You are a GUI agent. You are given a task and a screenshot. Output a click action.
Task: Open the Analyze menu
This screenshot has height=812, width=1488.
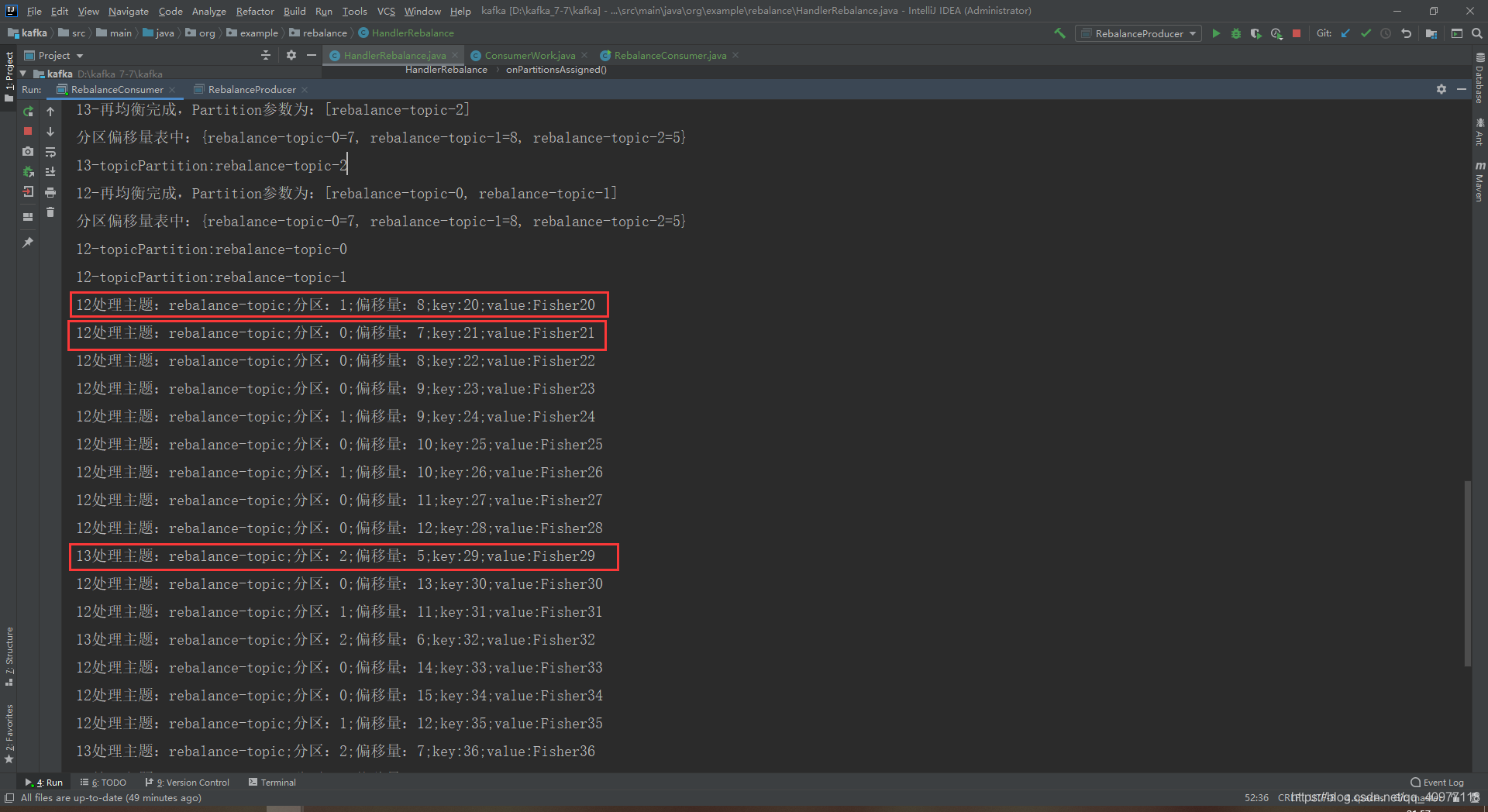pyautogui.click(x=209, y=11)
